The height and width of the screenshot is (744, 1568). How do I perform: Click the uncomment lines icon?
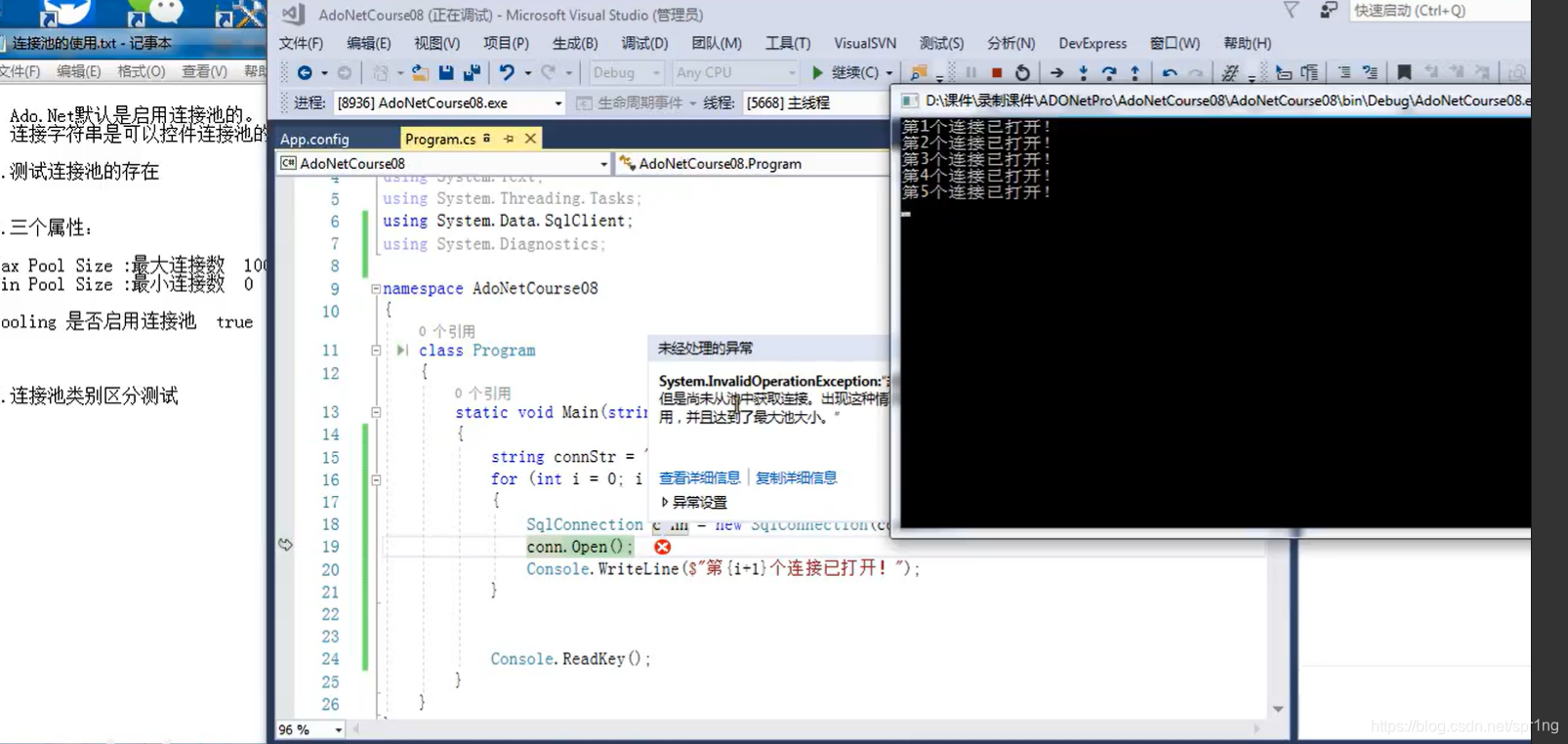[1370, 72]
